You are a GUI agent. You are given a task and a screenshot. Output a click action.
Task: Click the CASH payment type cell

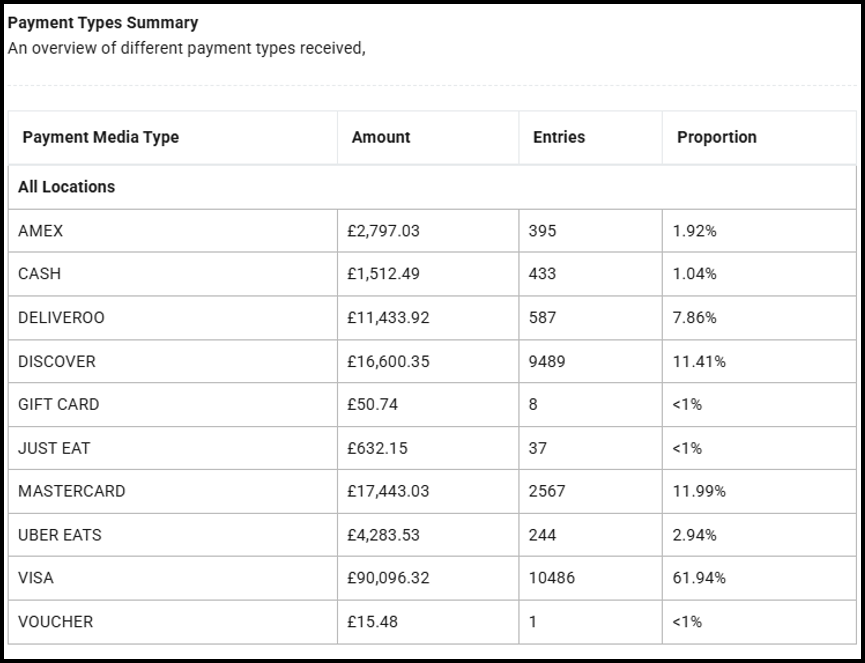[x=40, y=274]
